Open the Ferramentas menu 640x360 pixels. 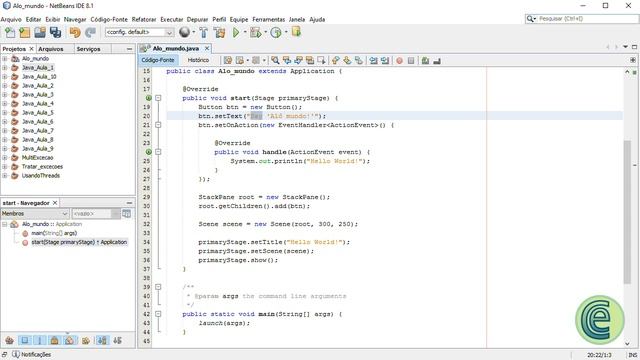[269, 19]
